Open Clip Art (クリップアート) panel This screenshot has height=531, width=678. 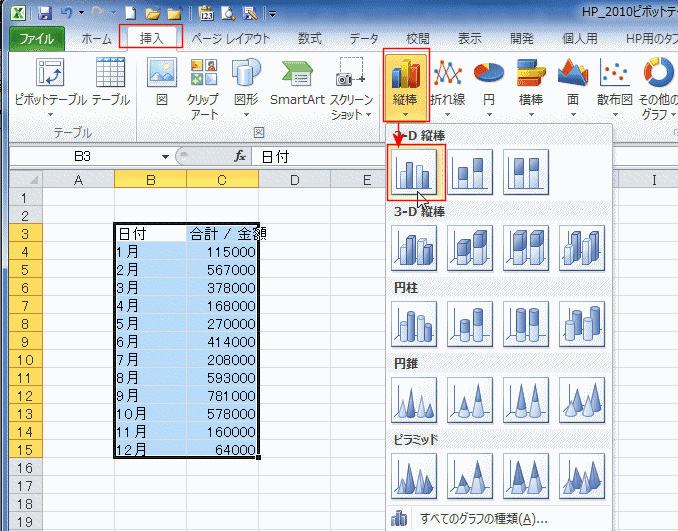click(203, 86)
